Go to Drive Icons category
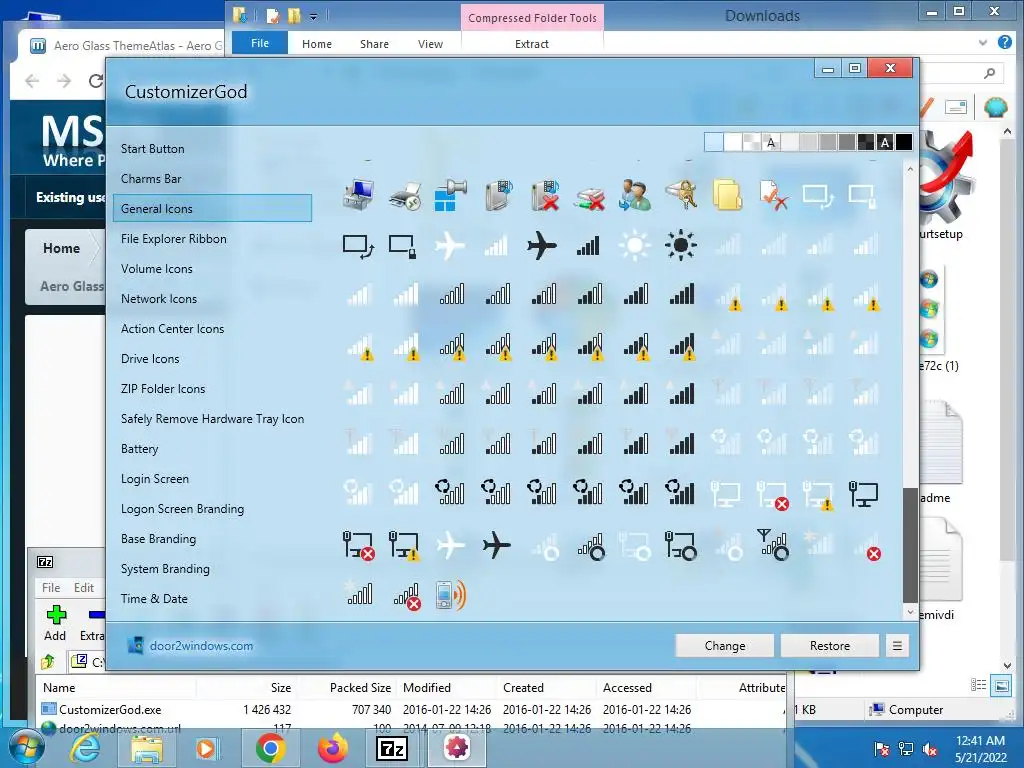This screenshot has width=1024, height=768. [150, 359]
